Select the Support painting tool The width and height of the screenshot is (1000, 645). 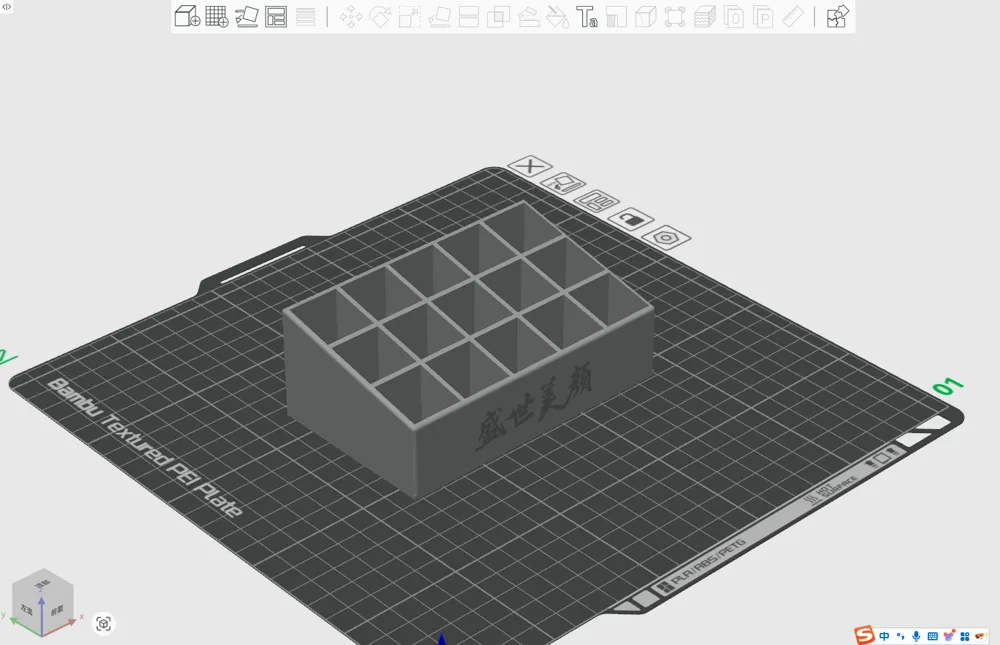coord(528,17)
